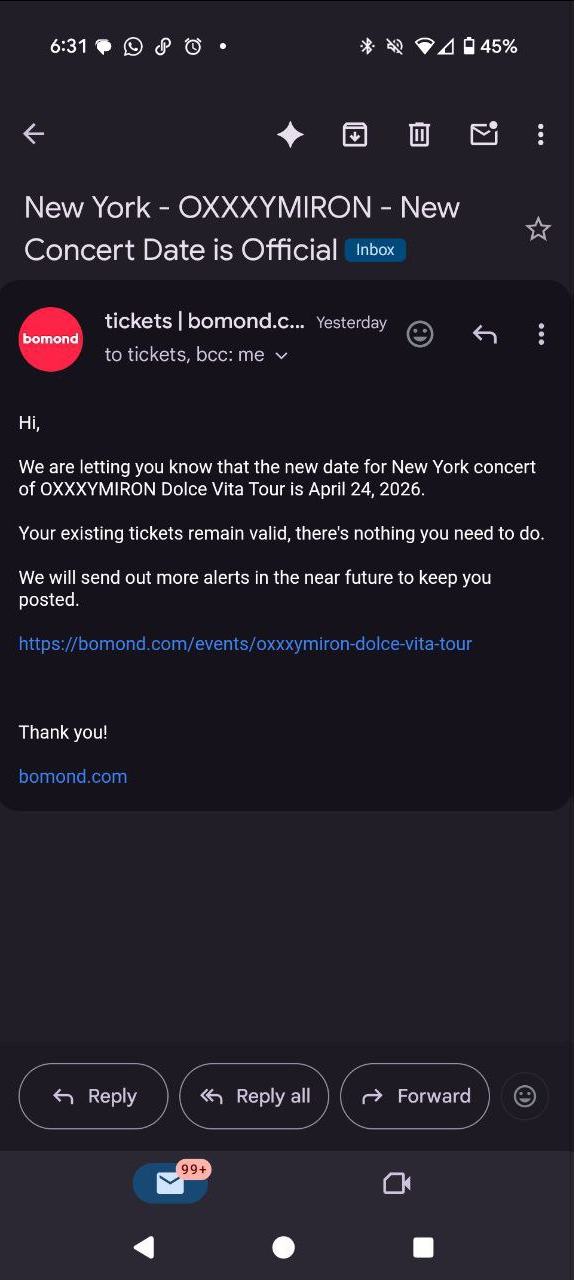
Task: Delete email with trash icon
Action: coord(419,134)
